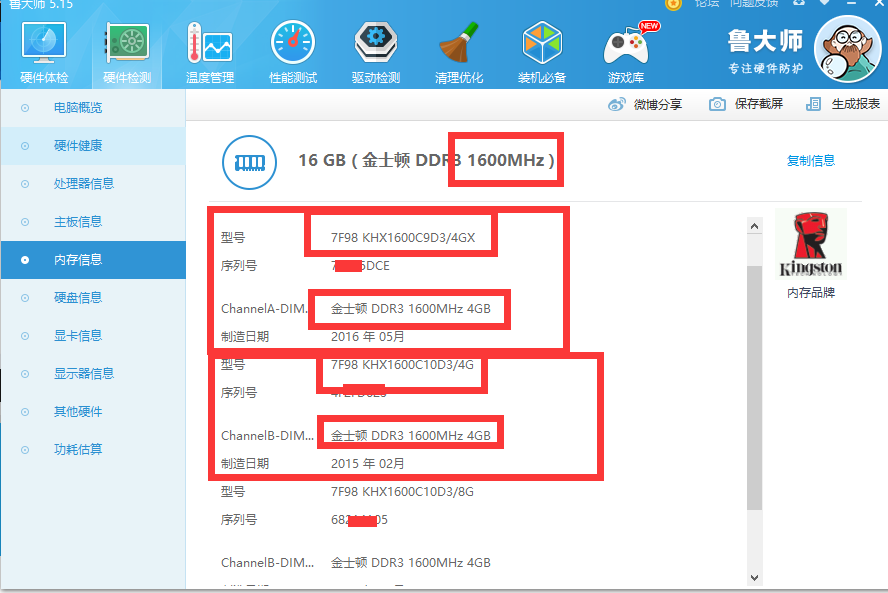The image size is (888, 593).
Task: Open 硬盘信息 disk info
Action: coord(93,298)
